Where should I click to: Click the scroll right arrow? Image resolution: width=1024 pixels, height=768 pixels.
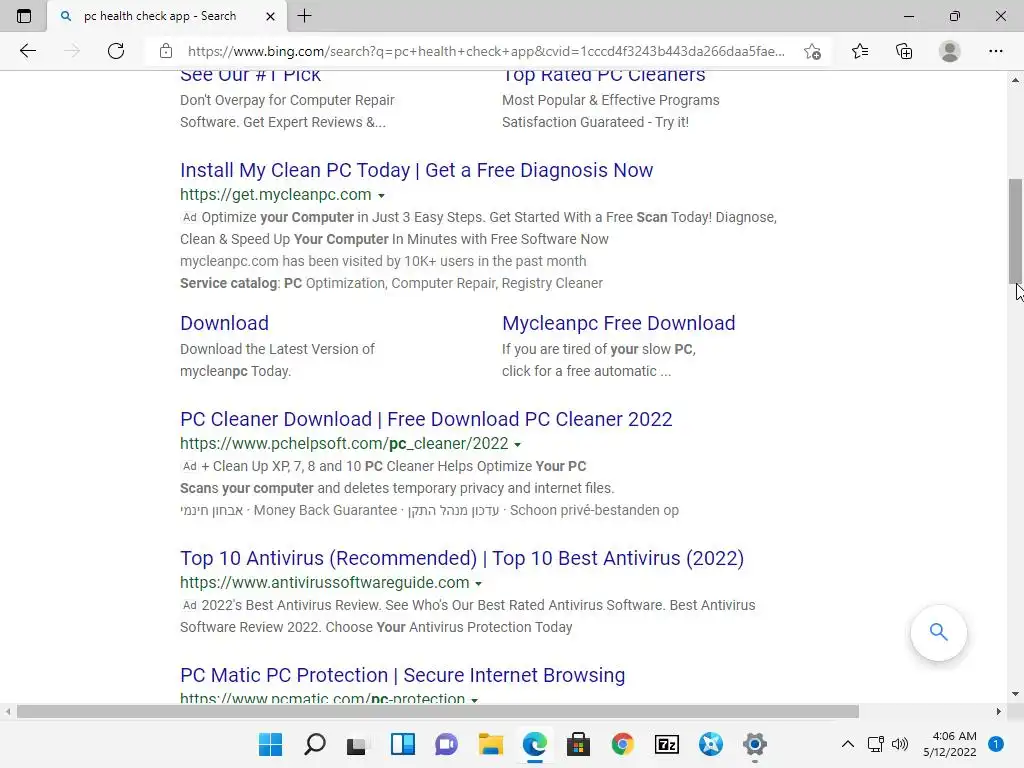click(999, 712)
